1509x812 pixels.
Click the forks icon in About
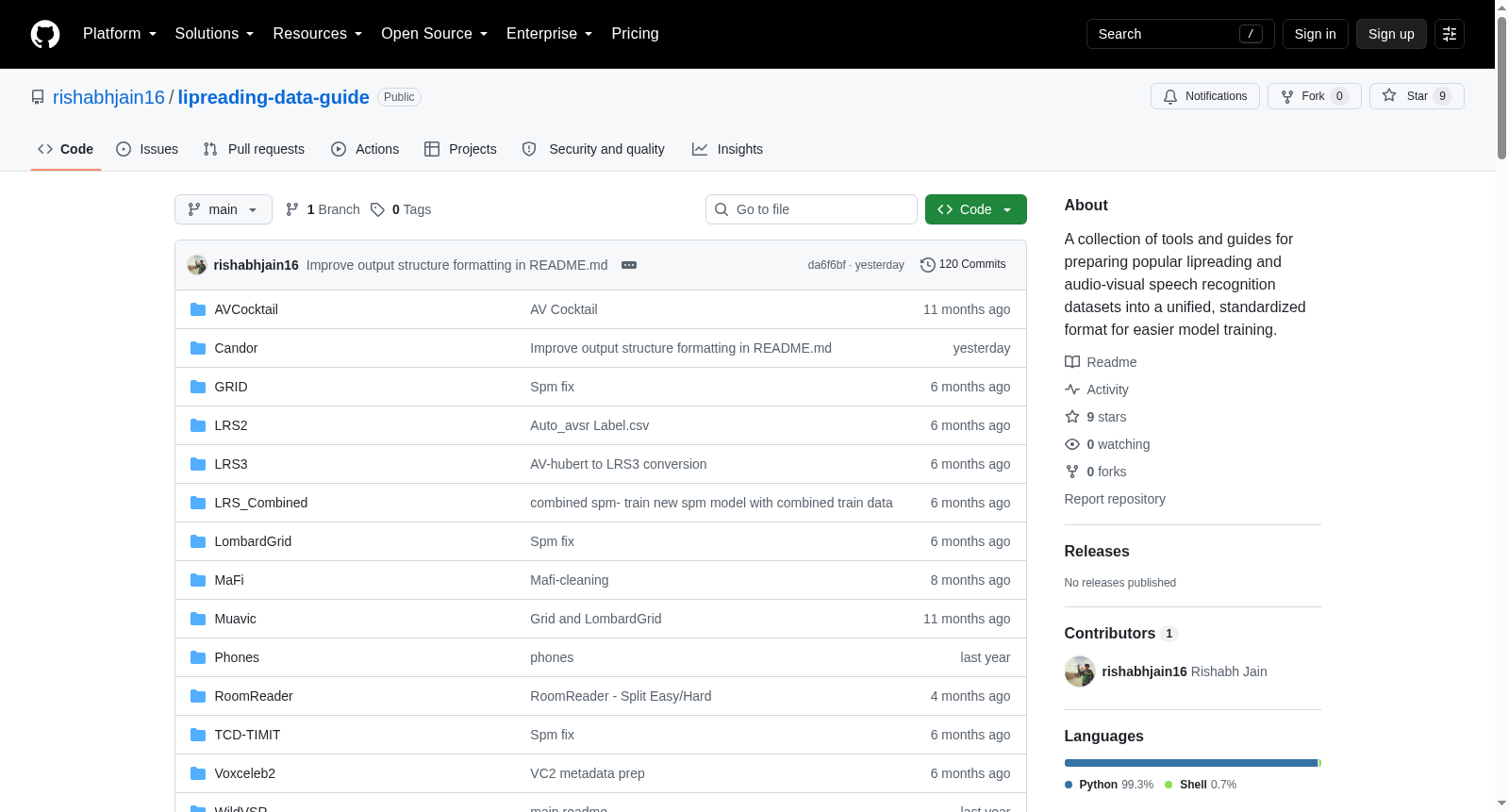coord(1072,472)
